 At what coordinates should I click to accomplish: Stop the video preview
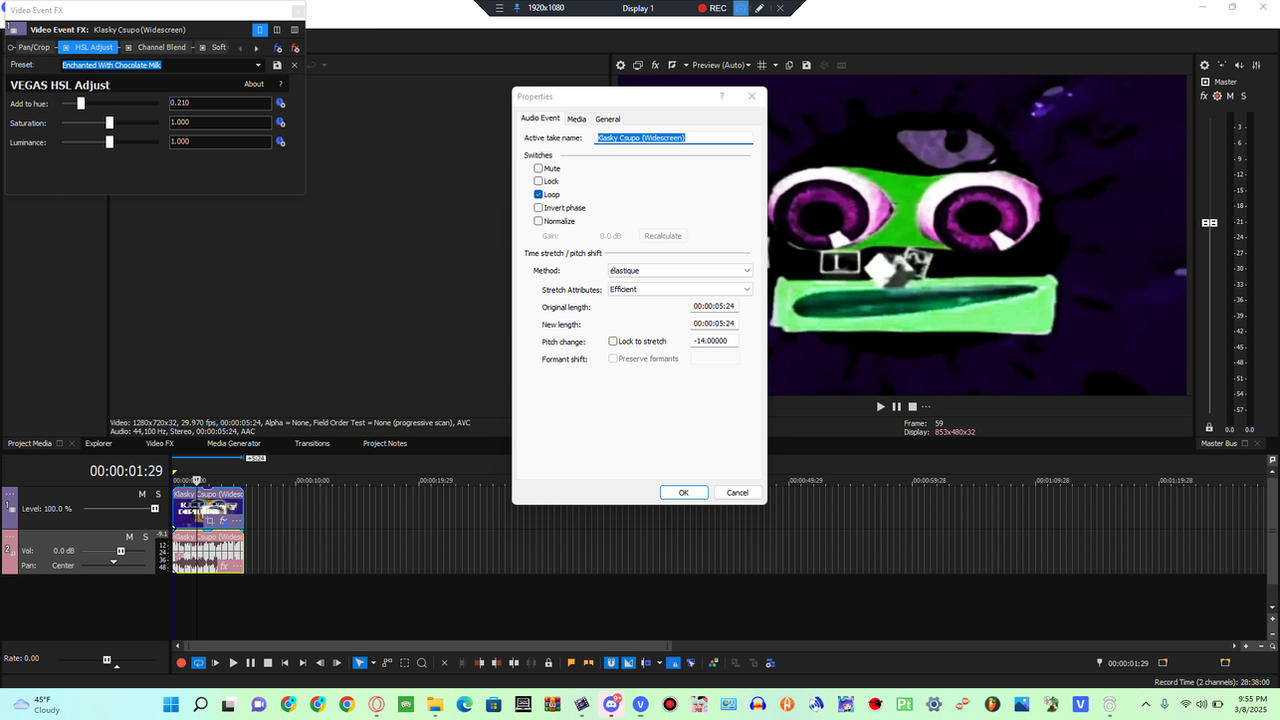click(x=912, y=407)
